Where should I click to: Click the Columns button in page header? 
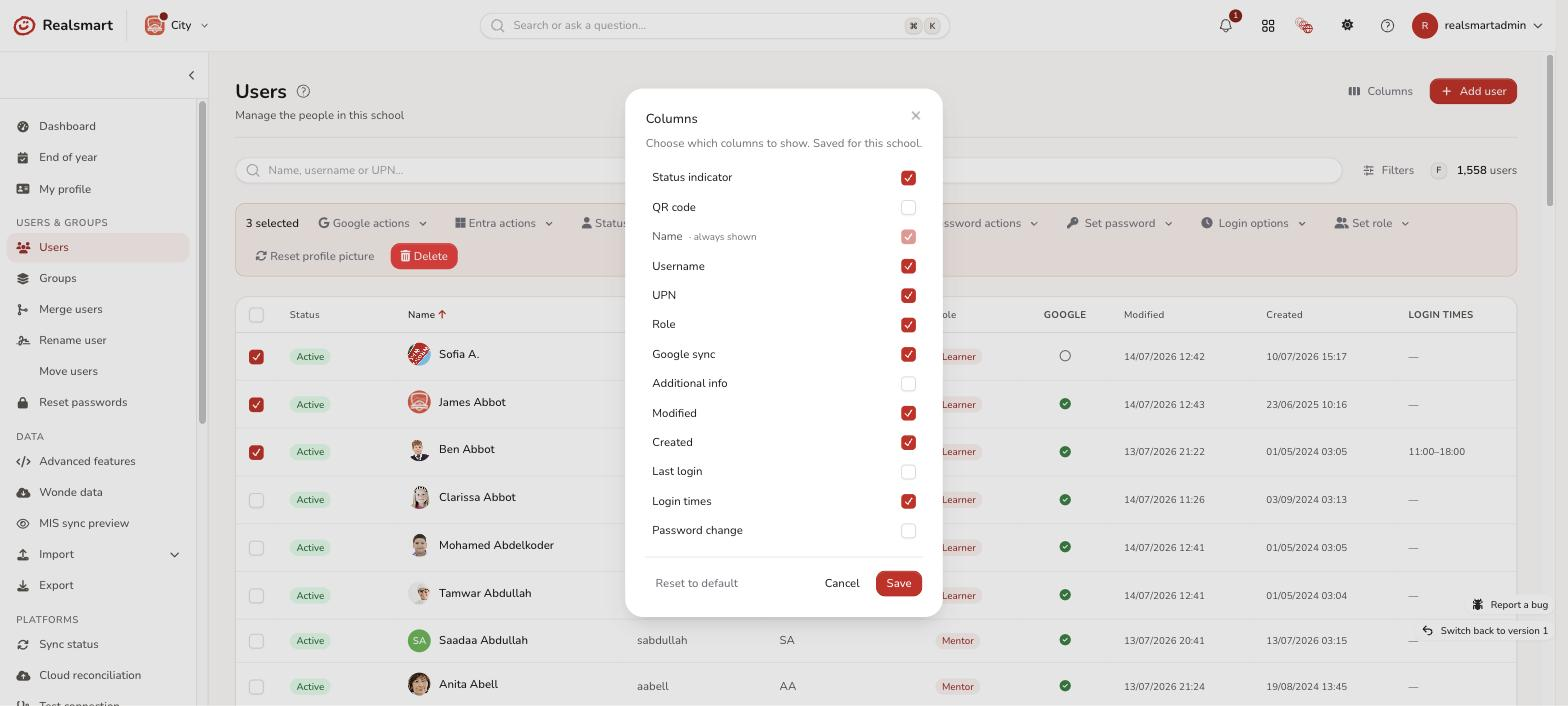pyautogui.click(x=1380, y=91)
